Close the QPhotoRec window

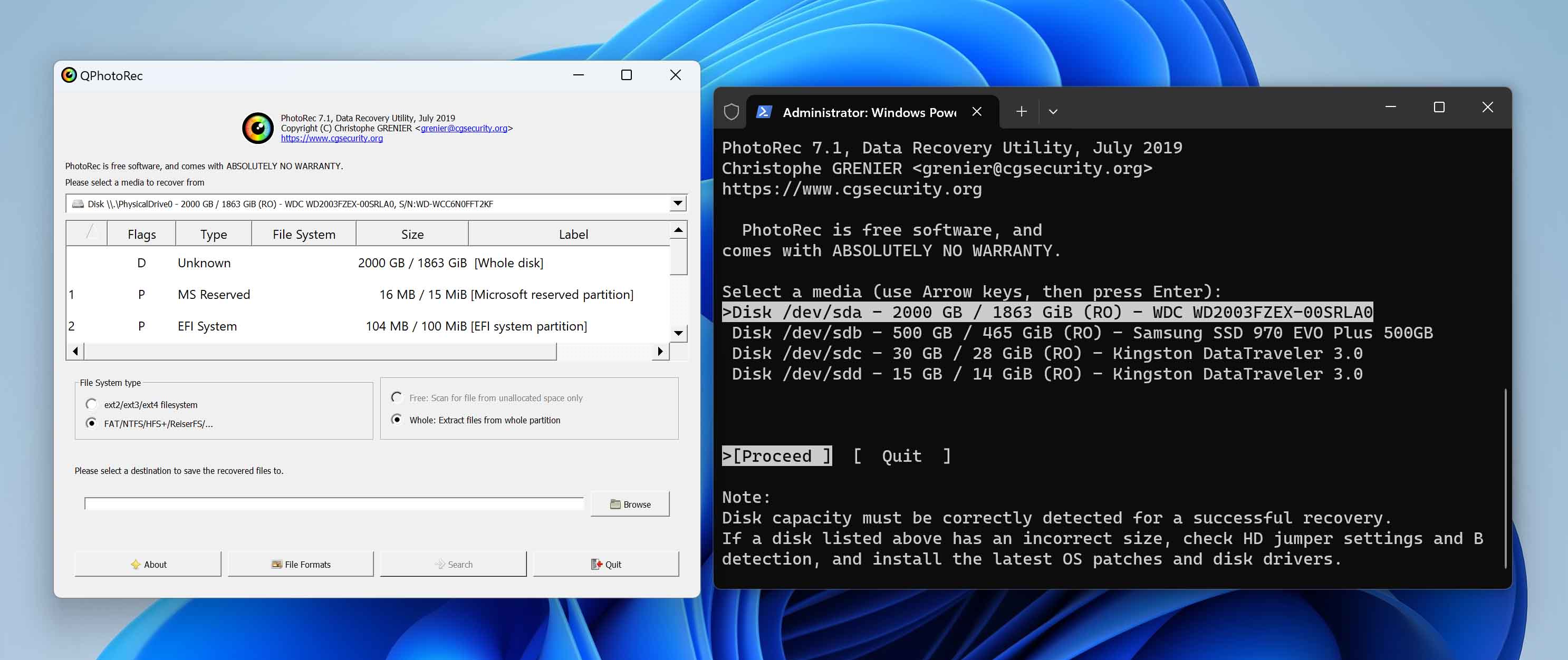[675, 75]
